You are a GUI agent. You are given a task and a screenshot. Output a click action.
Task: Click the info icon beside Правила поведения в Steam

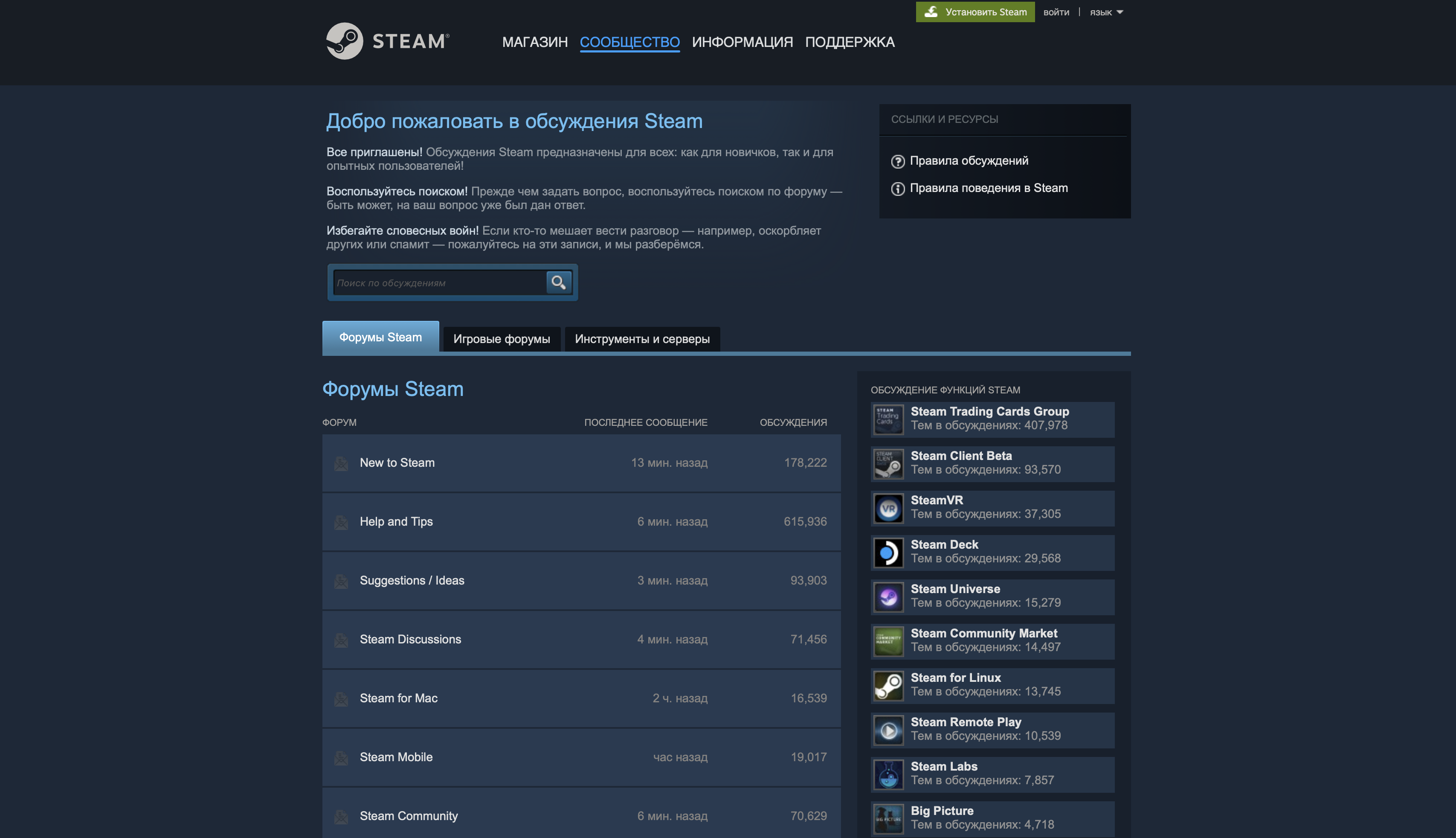(897, 189)
